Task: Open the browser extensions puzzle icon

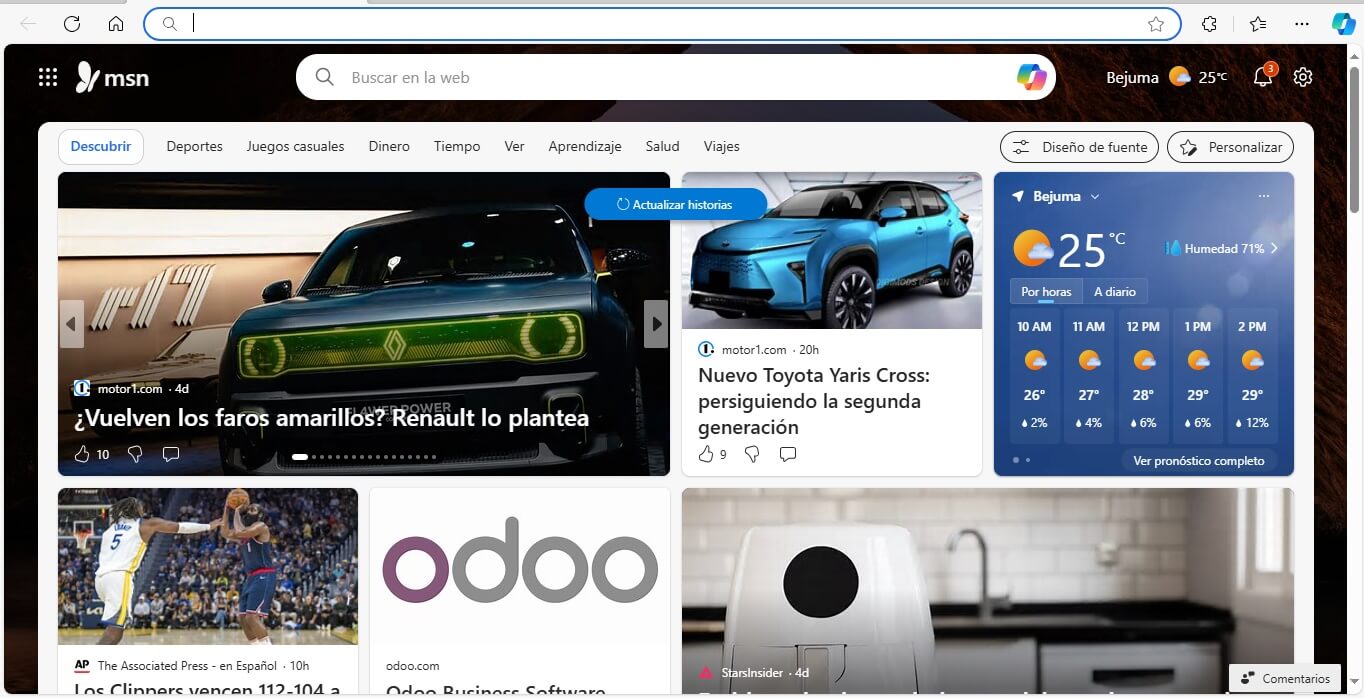Action: 1209,24
